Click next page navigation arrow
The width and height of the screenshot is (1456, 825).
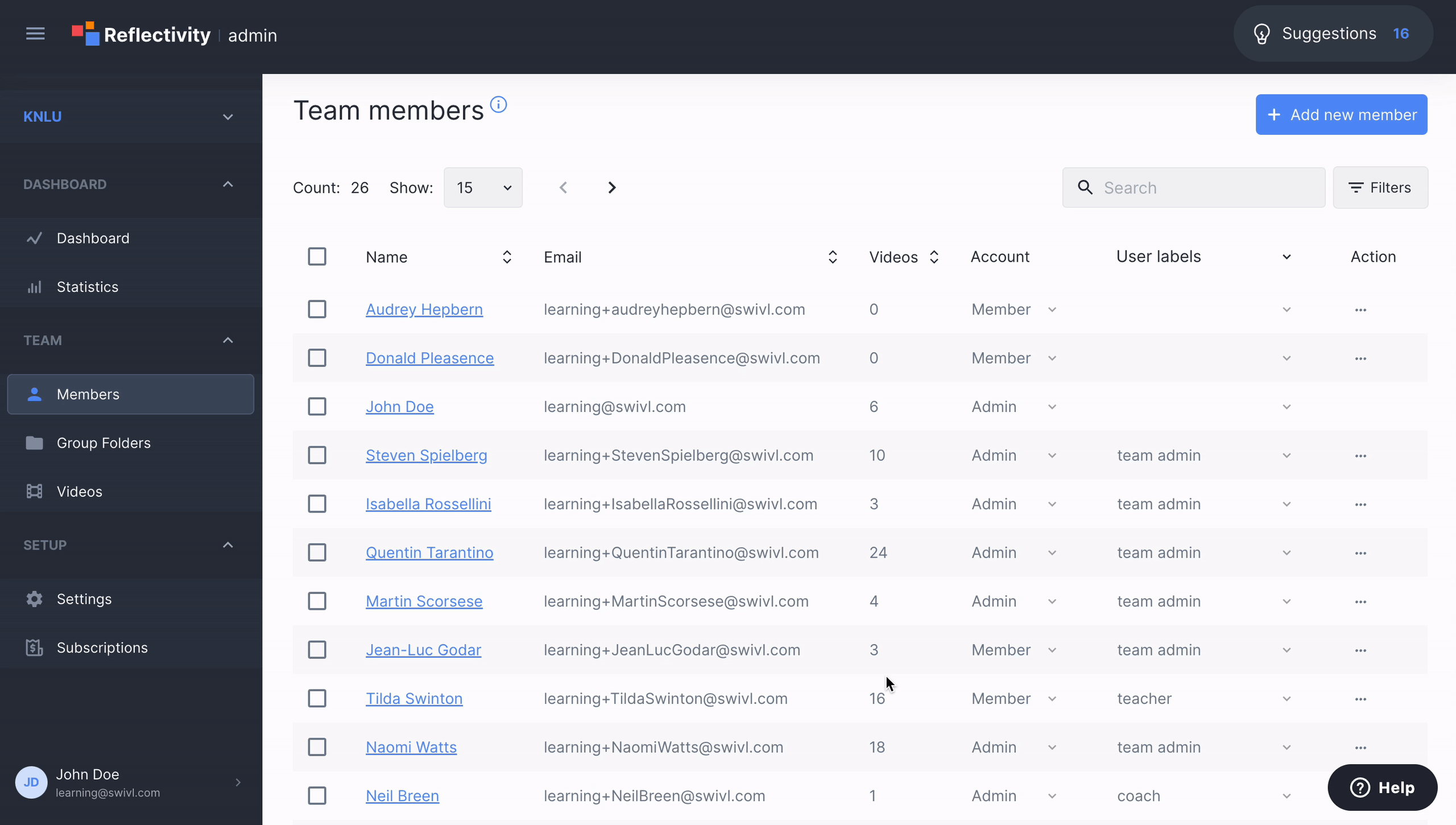pos(612,188)
